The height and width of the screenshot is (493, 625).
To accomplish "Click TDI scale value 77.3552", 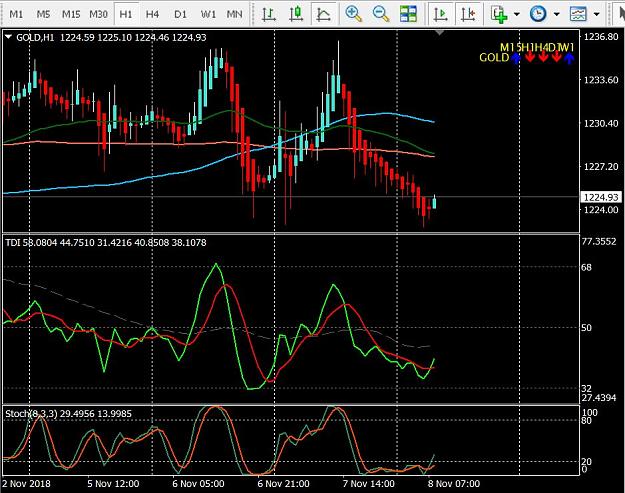I will (601, 242).
